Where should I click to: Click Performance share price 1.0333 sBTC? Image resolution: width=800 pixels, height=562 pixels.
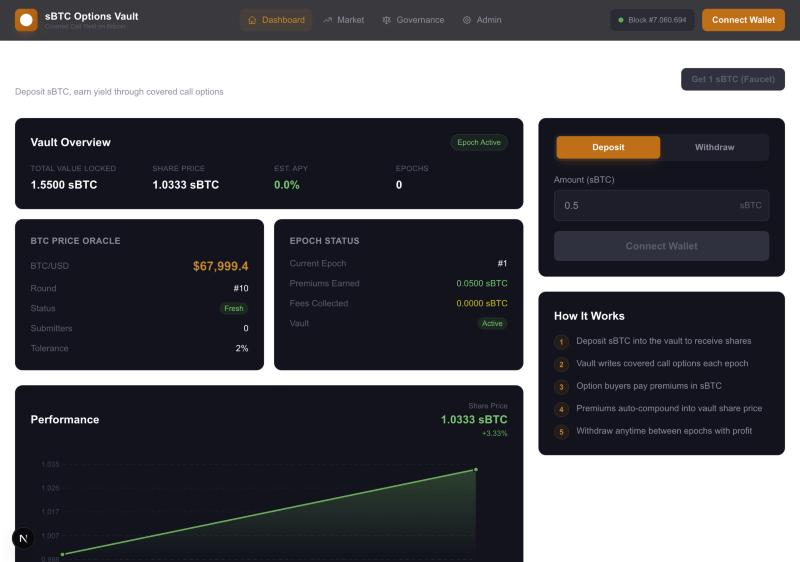pyautogui.click(x=474, y=419)
